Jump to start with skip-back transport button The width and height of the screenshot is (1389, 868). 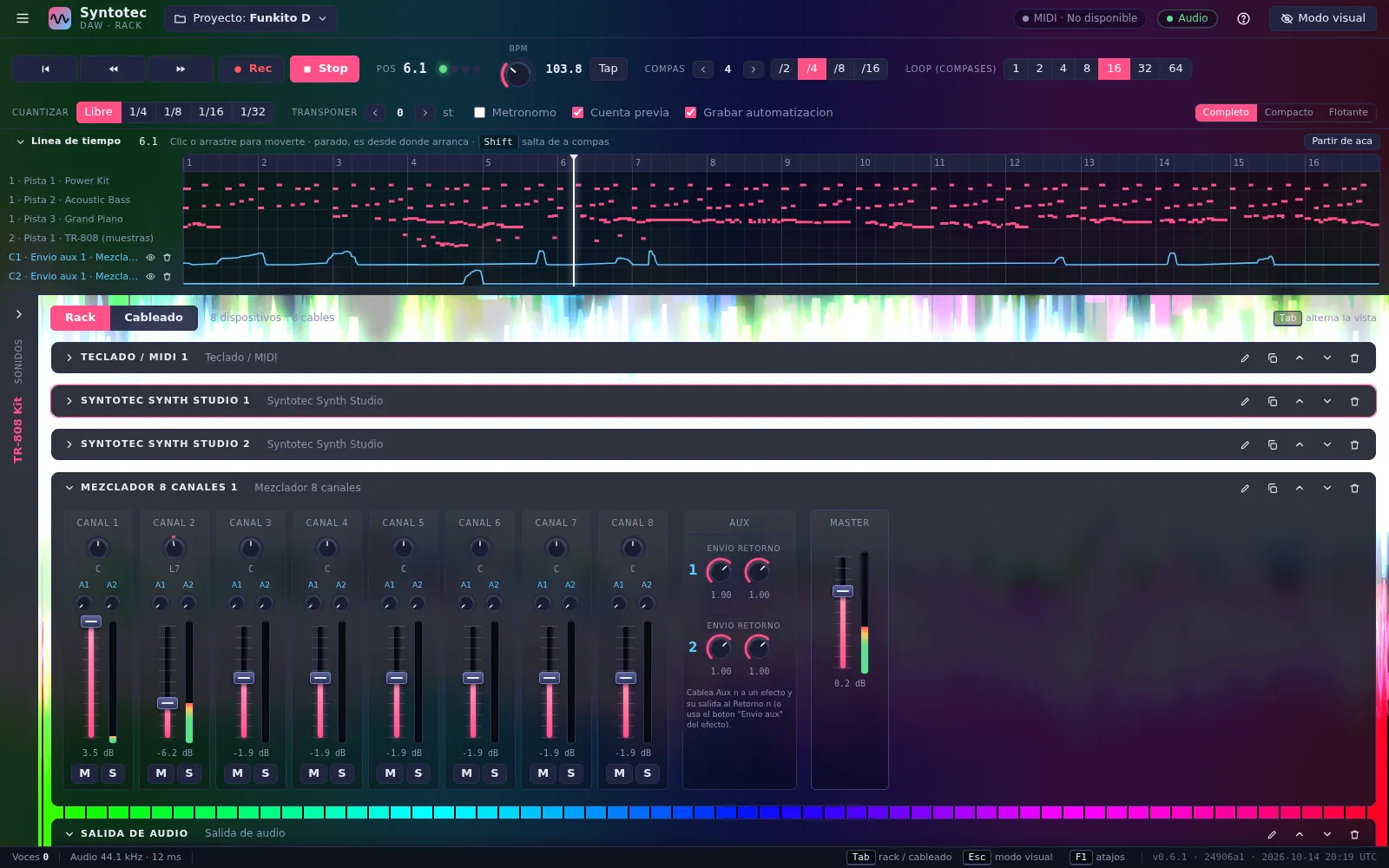pos(45,69)
